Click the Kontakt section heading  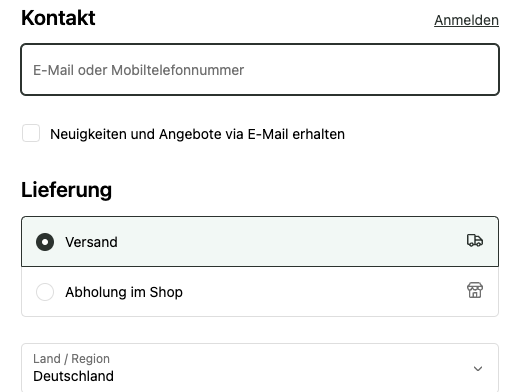tap(58, 18)
